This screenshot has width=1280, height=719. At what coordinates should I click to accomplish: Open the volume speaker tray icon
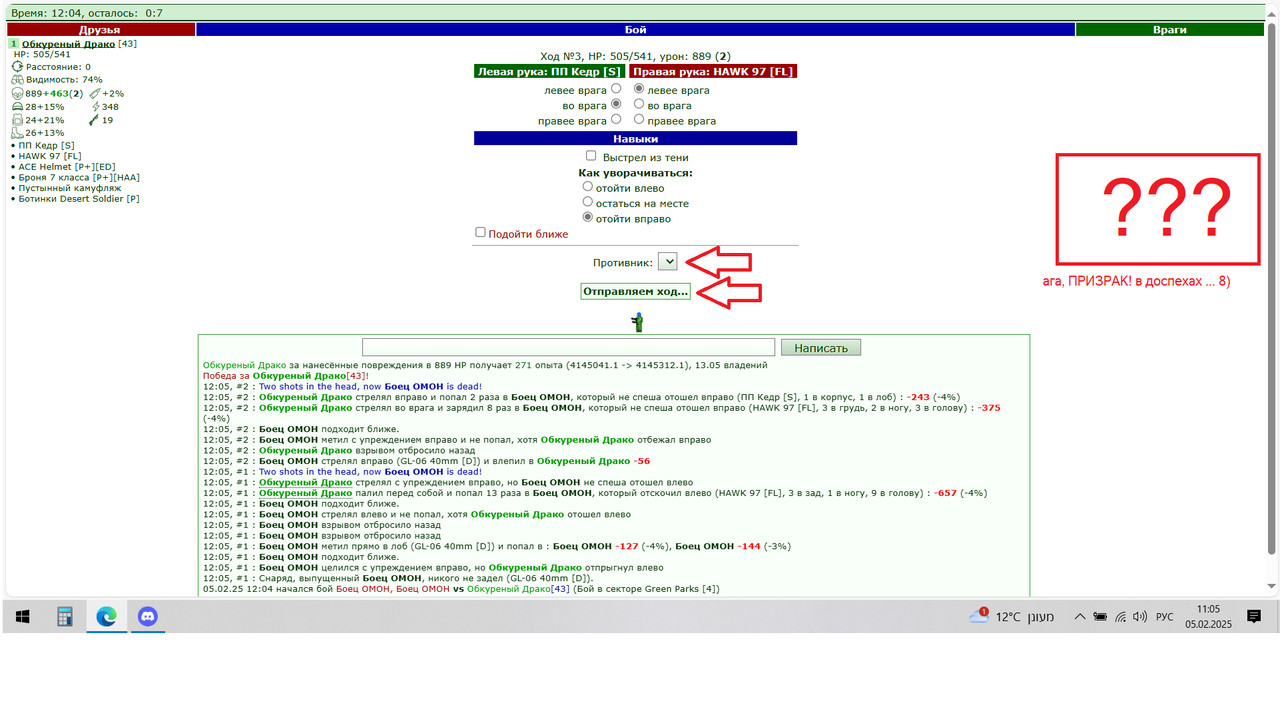coord(1140,617)
